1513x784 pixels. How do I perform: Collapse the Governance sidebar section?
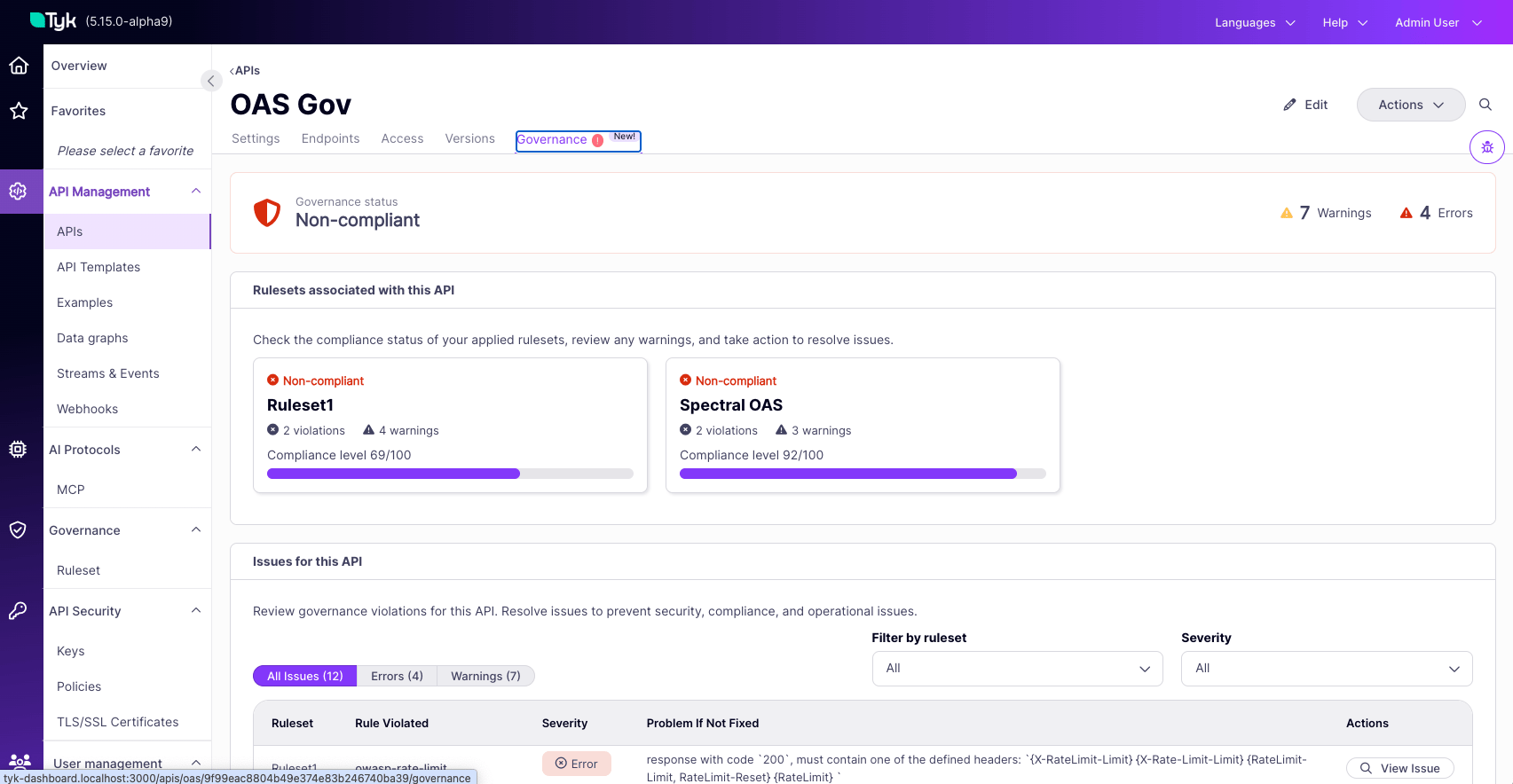[196, 530]
